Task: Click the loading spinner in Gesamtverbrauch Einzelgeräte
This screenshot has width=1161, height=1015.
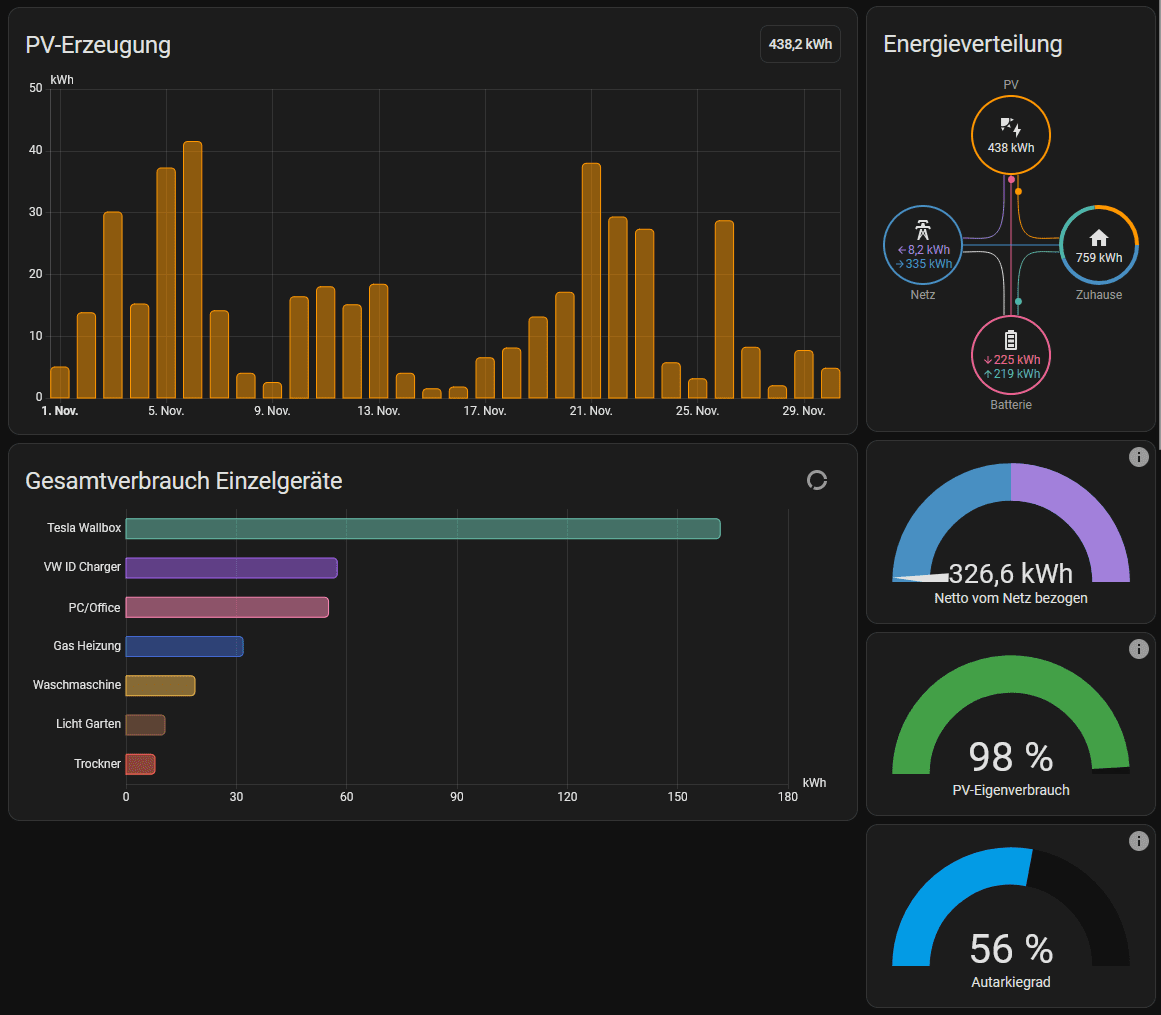Action: point(817,480)
